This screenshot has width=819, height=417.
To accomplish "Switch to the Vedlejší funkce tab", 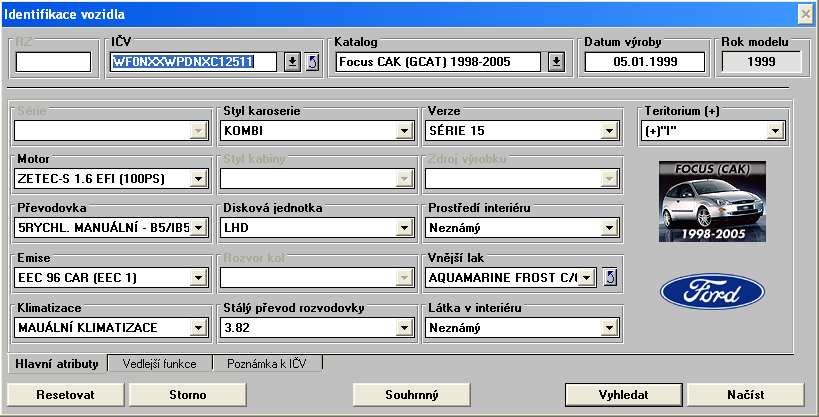I will (x=159, y=364).
